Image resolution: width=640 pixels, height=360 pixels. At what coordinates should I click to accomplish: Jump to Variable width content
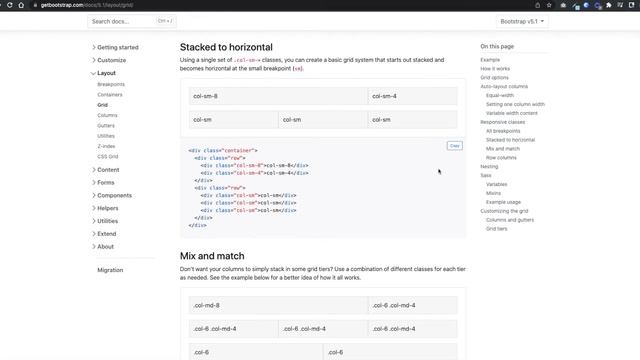click(511, 113)
